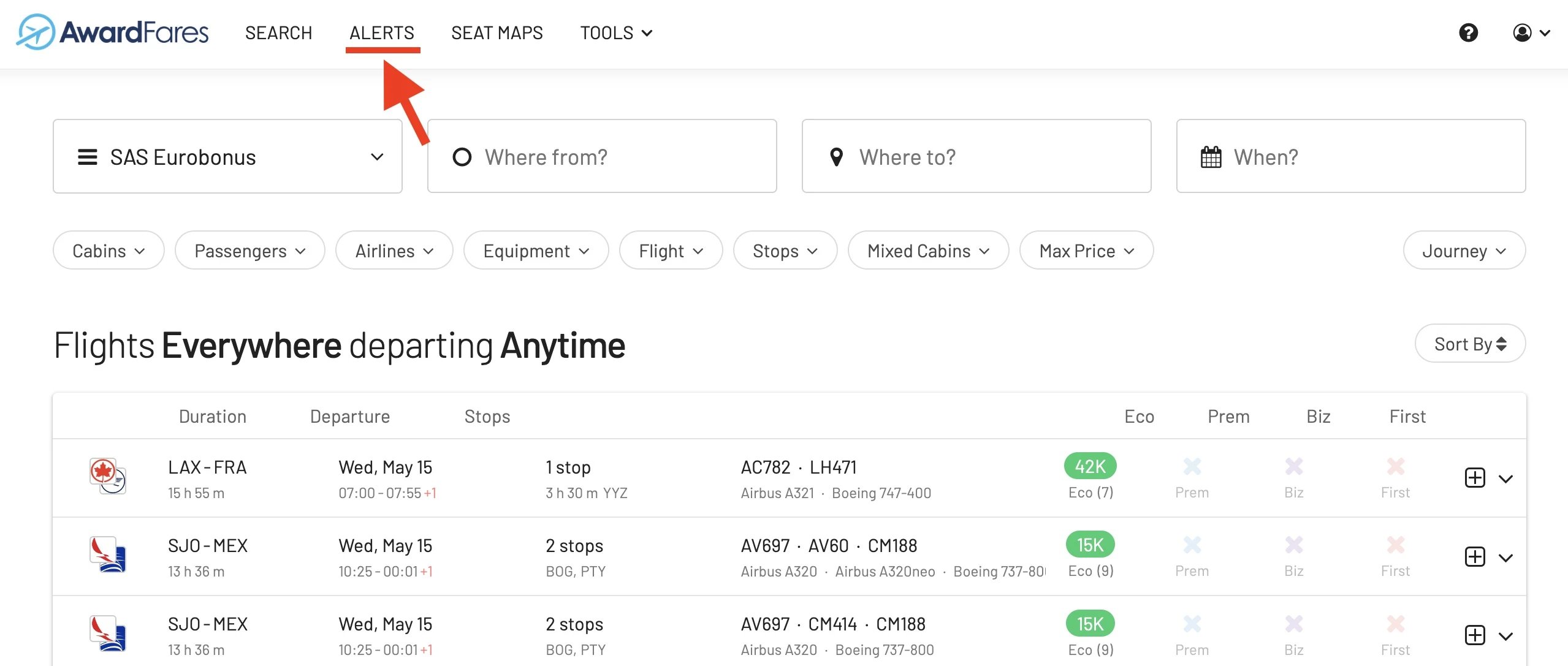Add LAX-FRA flight with plus icon
Image resolution: width=1568 pixels, height=666 pixels.
coord(1475,477)
